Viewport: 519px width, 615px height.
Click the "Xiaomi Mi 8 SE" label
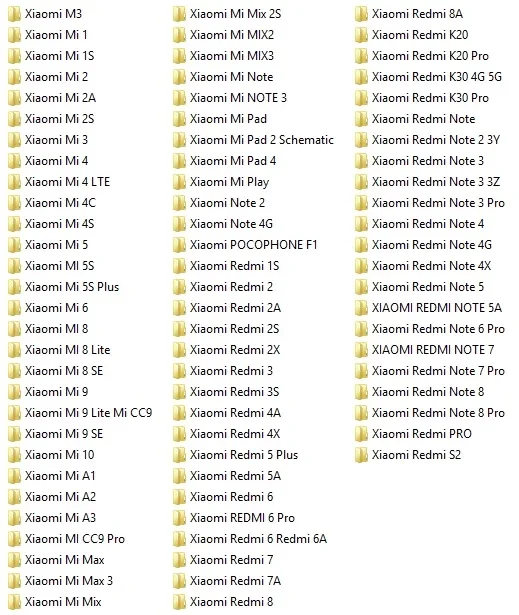64,371
